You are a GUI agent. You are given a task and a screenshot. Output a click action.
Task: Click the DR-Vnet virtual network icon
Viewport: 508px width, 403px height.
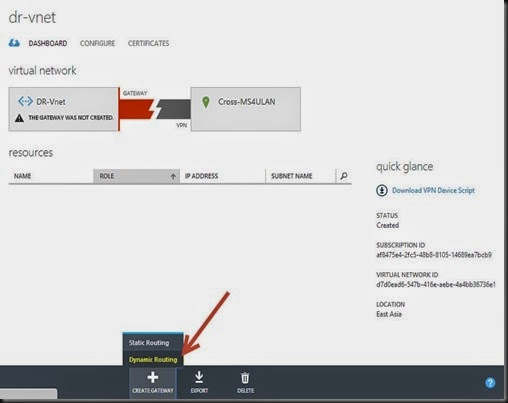point(25,101)
